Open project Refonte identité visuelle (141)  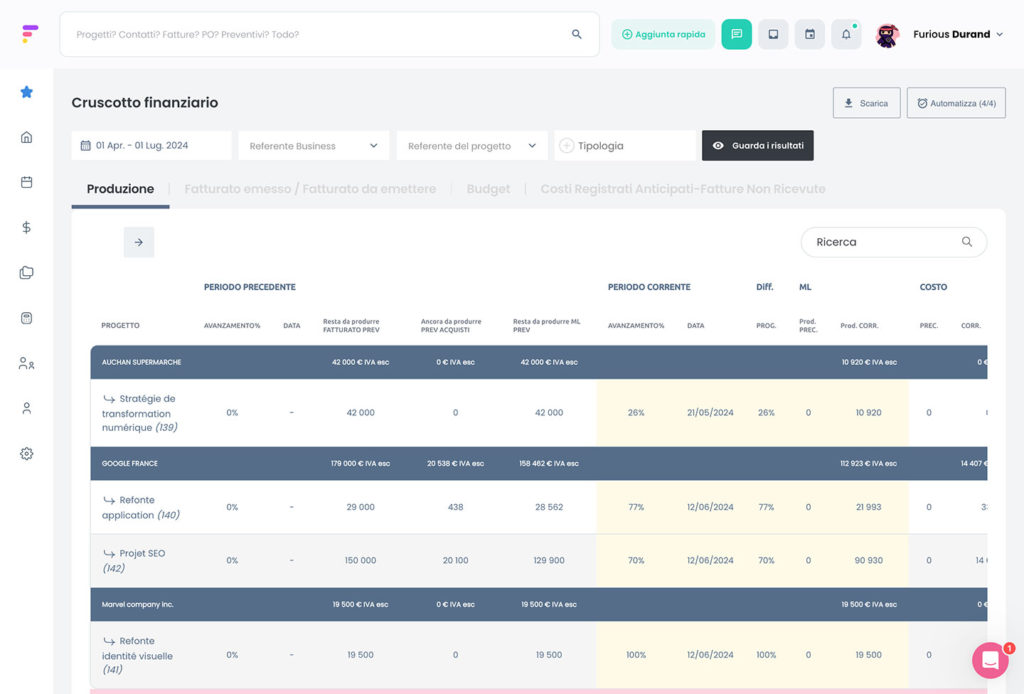click(138, 655)
